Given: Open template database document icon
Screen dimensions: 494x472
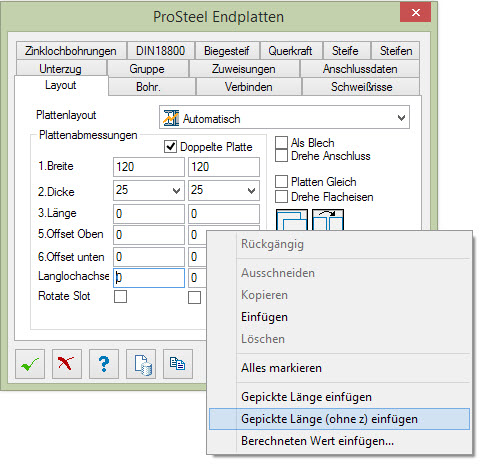Looking at the screenshot, I should [141, 364].
